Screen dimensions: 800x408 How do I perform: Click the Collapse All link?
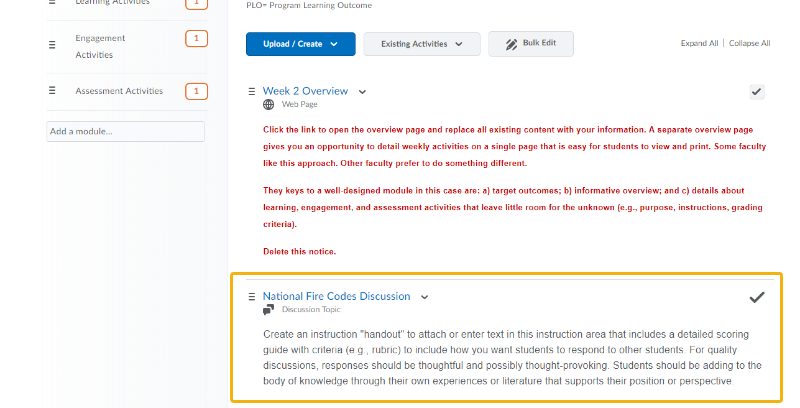(x=749, y=44)
